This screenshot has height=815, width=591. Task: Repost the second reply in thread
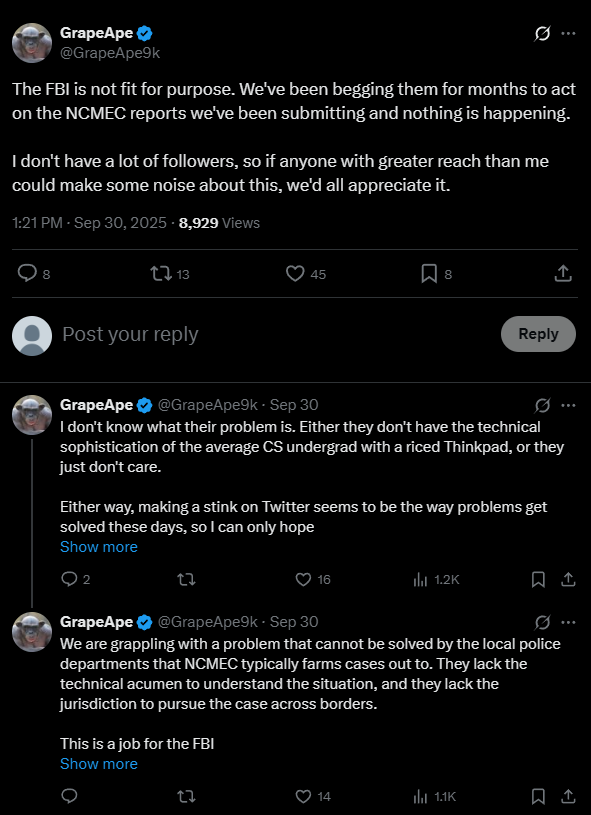(x=187, y=796)
